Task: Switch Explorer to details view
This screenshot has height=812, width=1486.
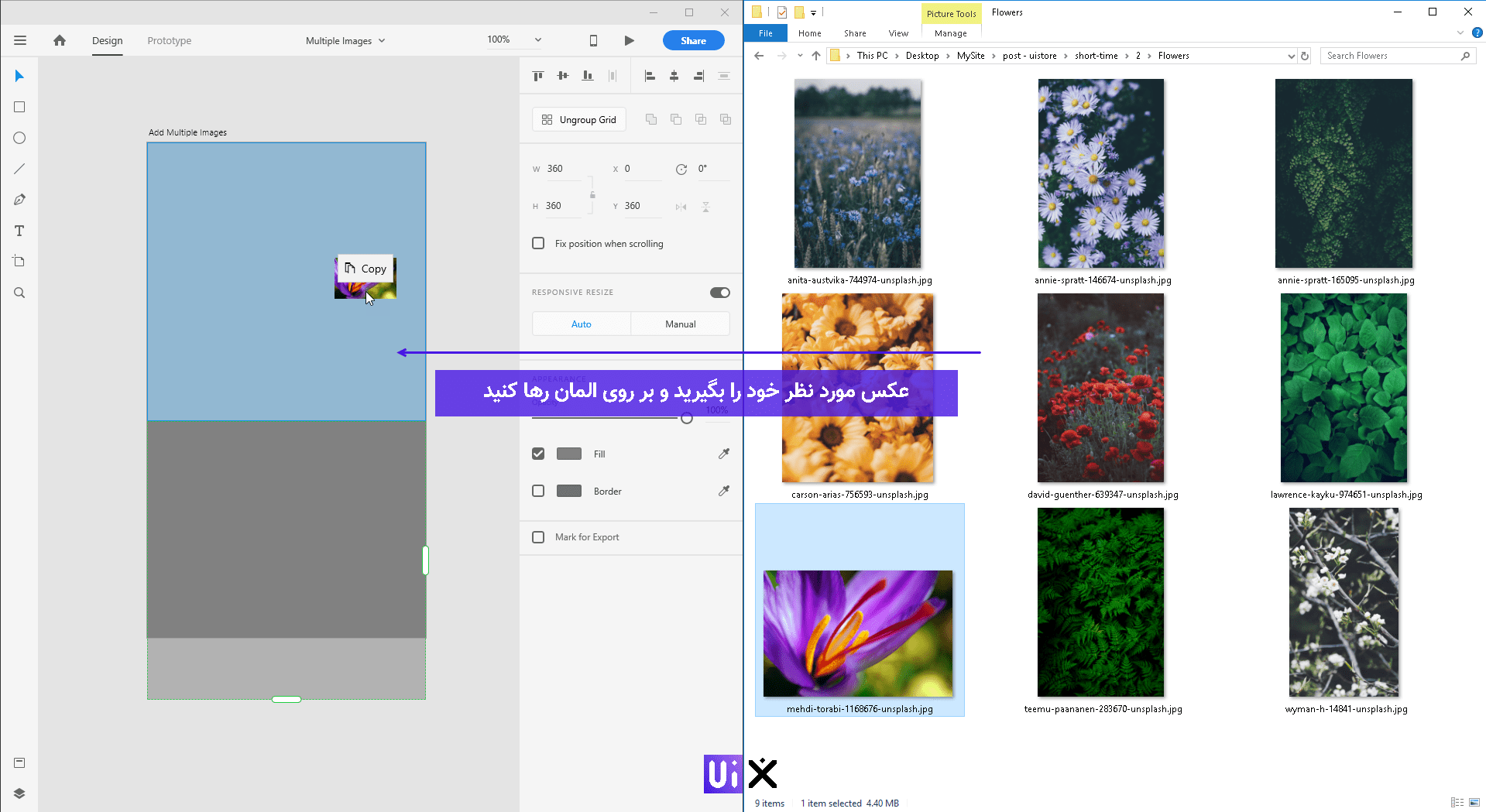Action: point(1457,803)
